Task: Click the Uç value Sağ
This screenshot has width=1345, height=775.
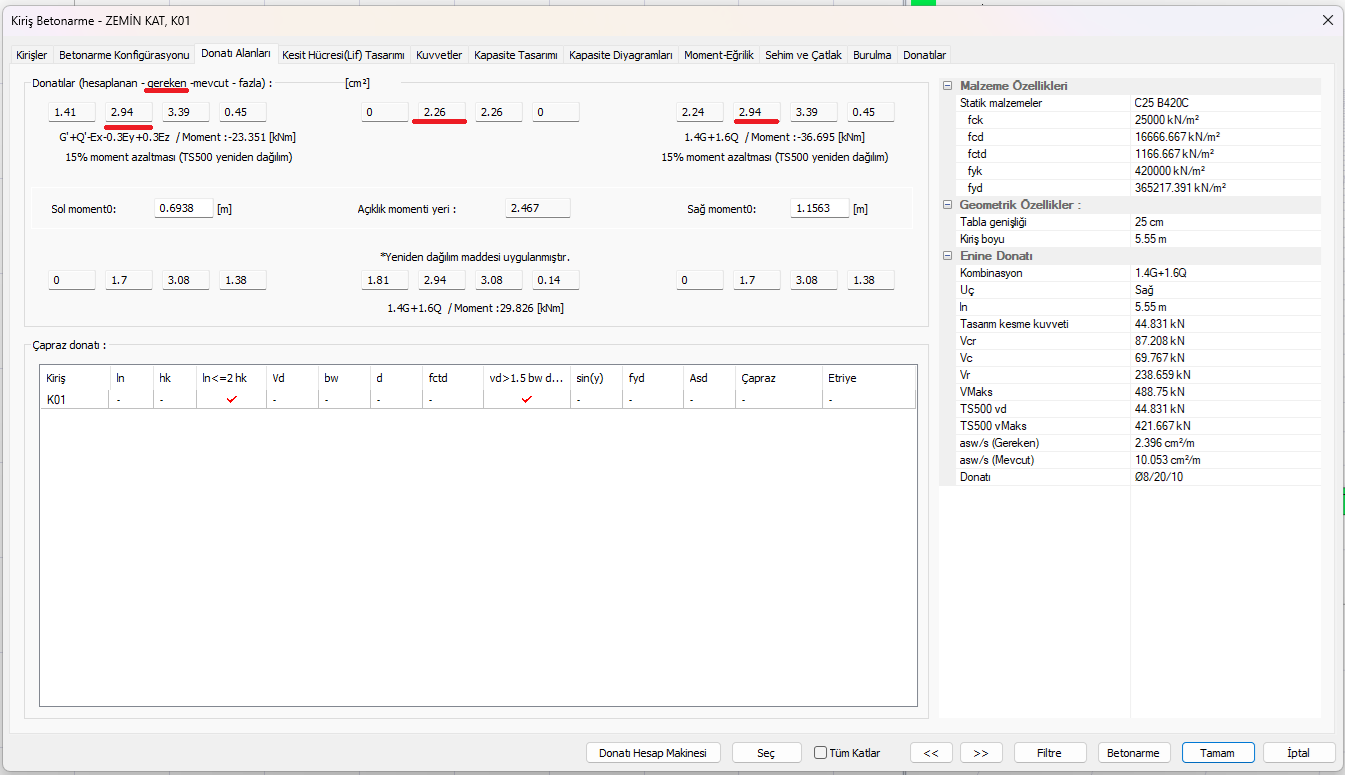Action: point(1144,290)
